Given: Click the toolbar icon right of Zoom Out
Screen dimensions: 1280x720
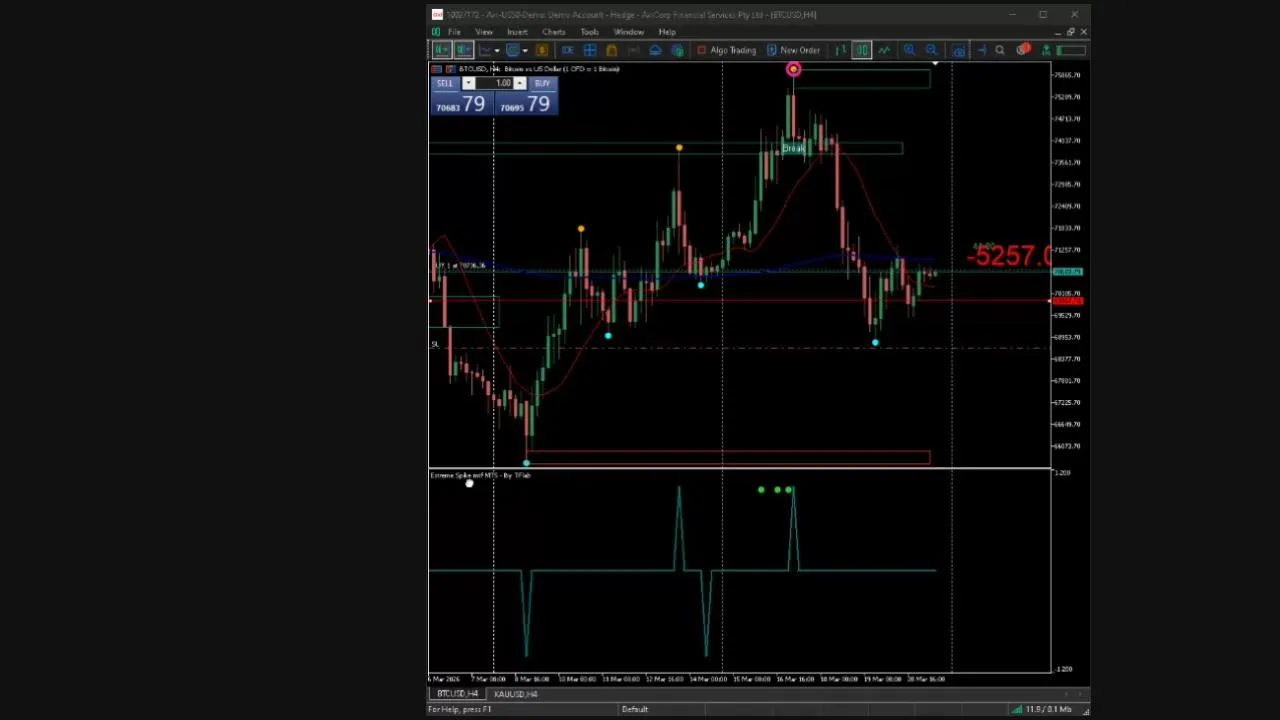Looking at the screenshot, I should (x=958, y=50).
